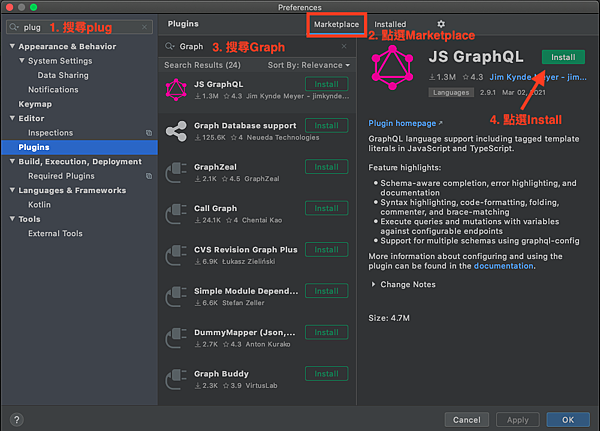Image resolution: width=600 pixels, height=431 pixels.
Task: Install the GraphZeal plugin
Action: click(x=326, y=167)
